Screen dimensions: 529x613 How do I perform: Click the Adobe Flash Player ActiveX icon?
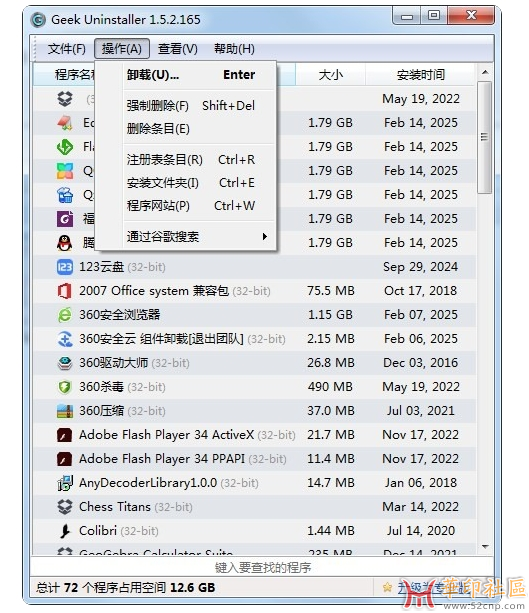(x=65, y=435)
